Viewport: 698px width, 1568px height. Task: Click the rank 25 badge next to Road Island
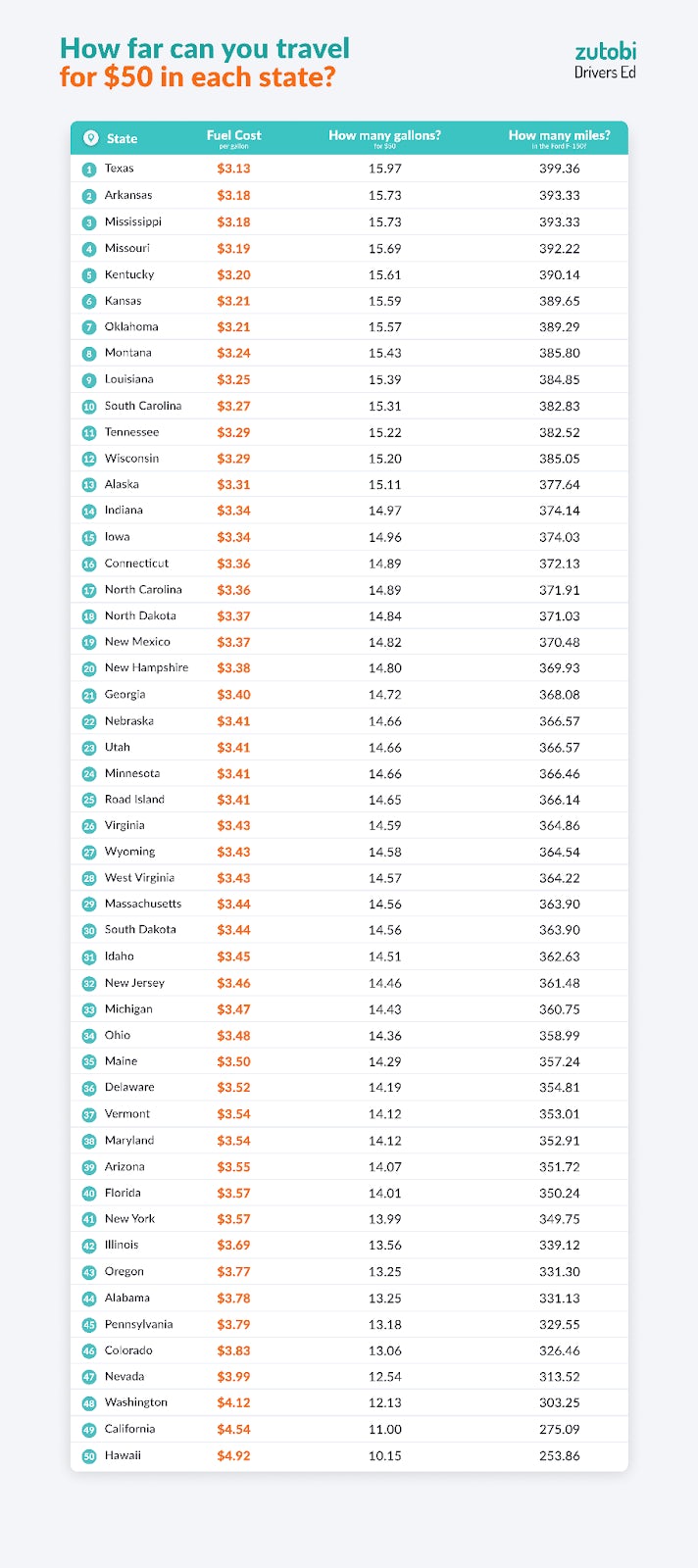pos(89,801)
